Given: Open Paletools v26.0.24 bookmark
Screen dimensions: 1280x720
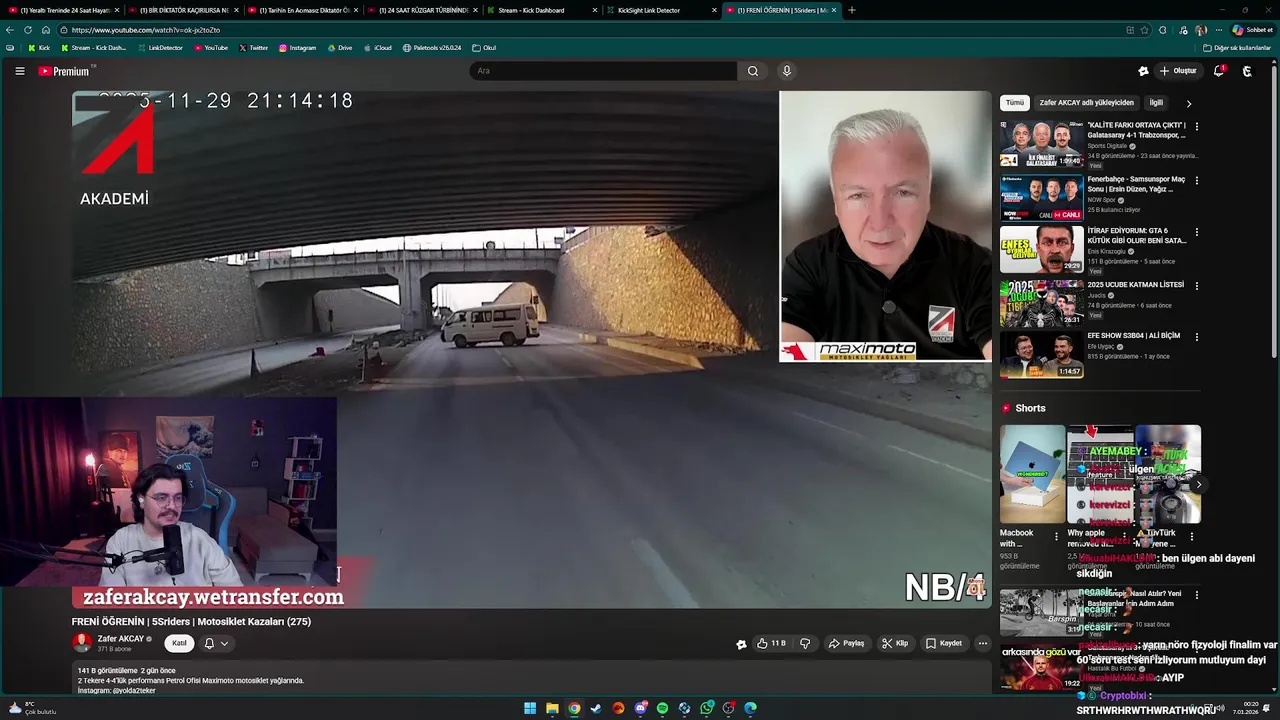Looking at the screenshot, I should (x=432, y=48).
